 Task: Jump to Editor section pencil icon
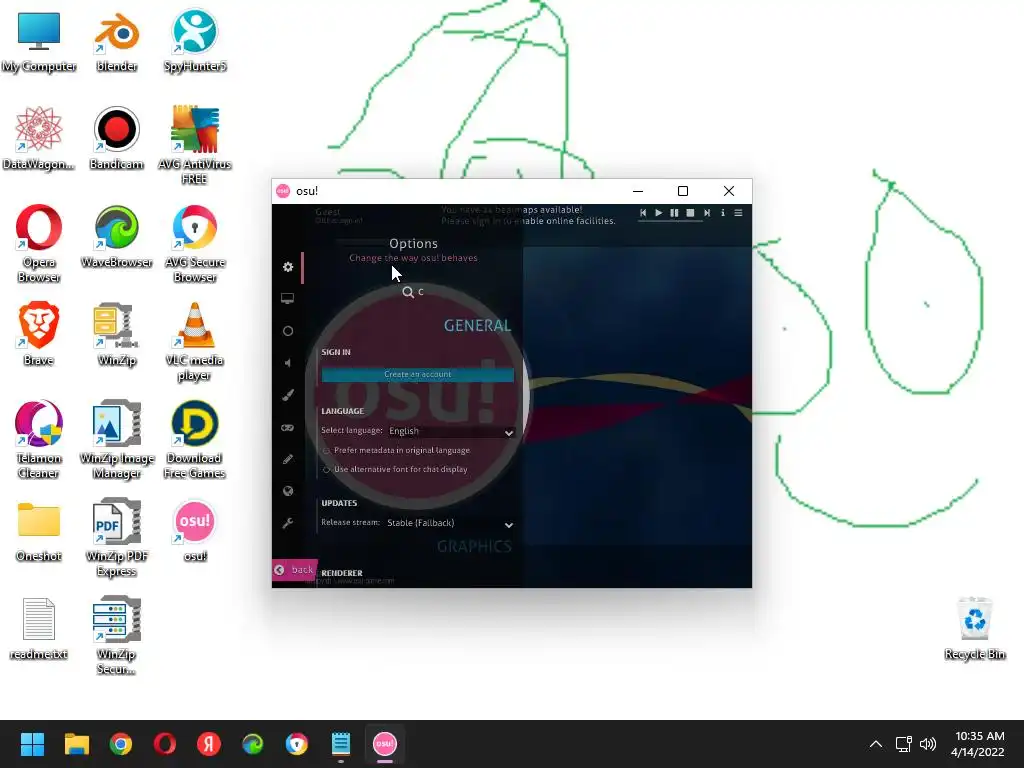[x=288, y=459]
